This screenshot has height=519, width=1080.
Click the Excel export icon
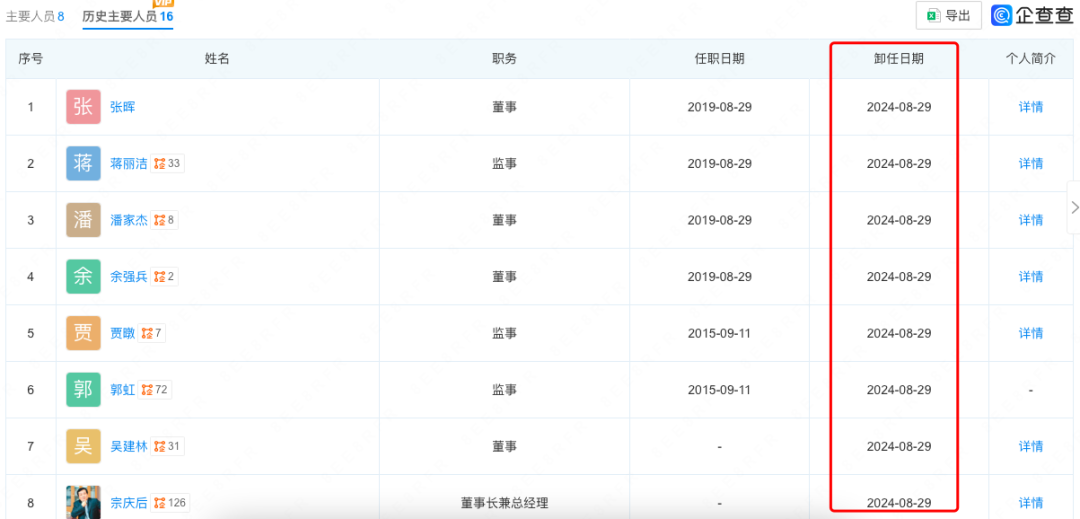pyautogui.click(x=932, y=15)
